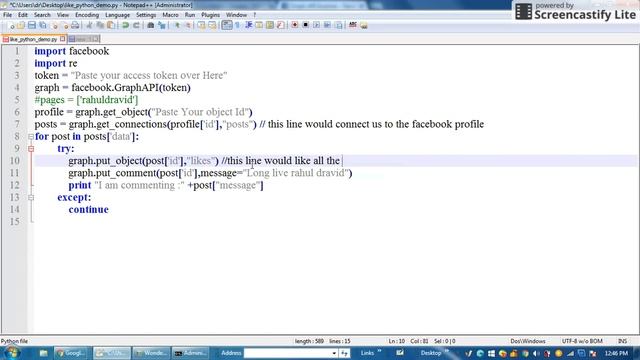Collapse the try block at line 9

(31, 149)
